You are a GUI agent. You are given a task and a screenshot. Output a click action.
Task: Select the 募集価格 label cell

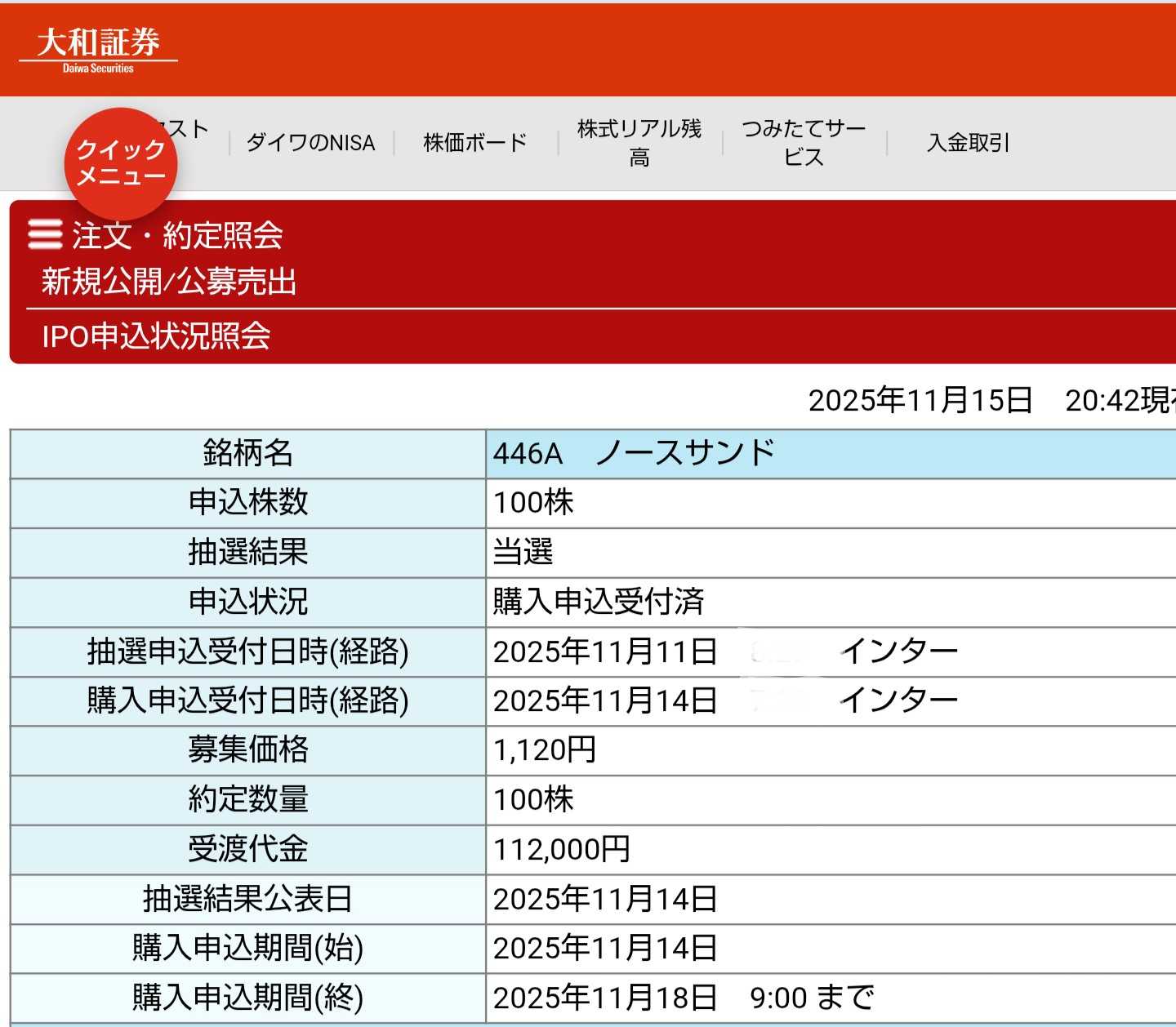coord(248,749)
